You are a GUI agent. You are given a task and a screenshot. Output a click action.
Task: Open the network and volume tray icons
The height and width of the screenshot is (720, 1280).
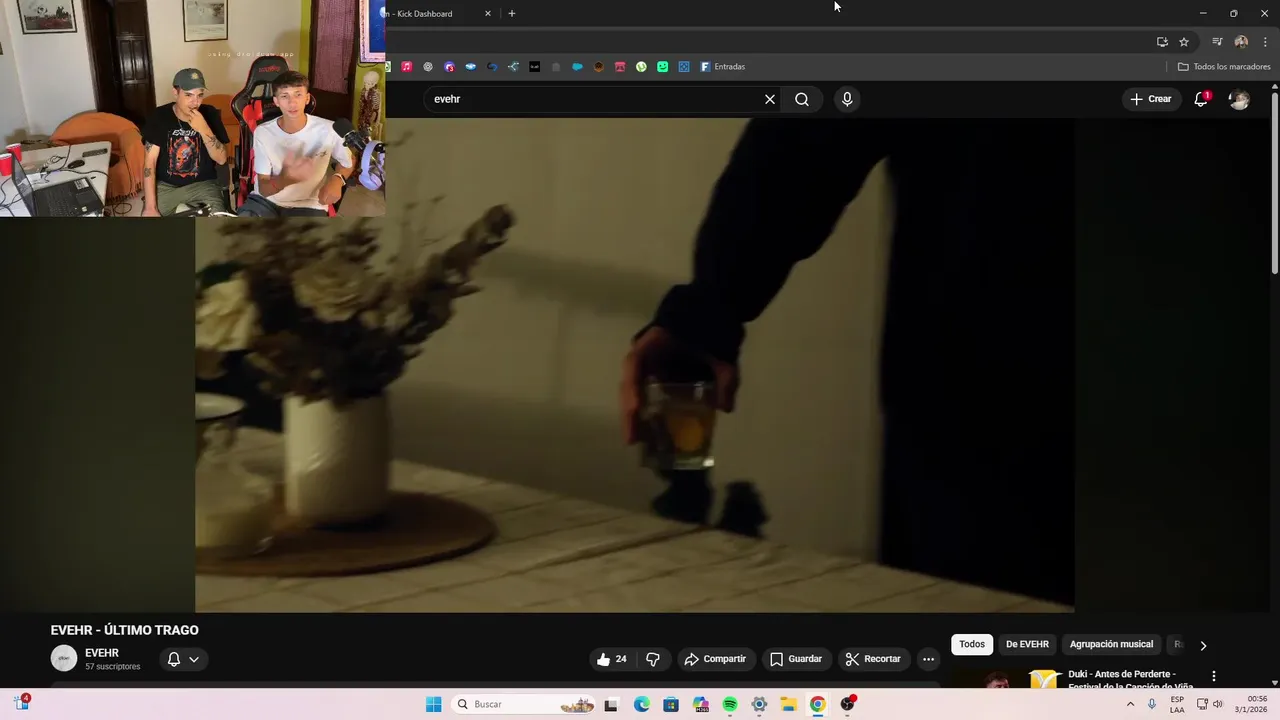(1209, 704)
